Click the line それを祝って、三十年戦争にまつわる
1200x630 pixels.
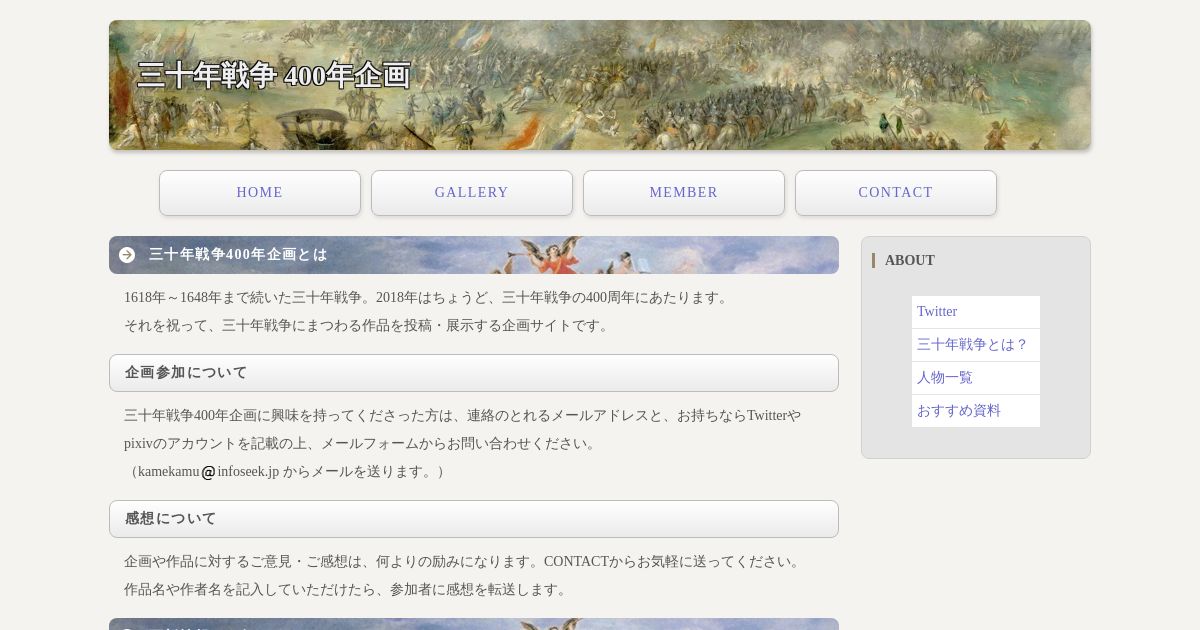(x=369, y=326)
